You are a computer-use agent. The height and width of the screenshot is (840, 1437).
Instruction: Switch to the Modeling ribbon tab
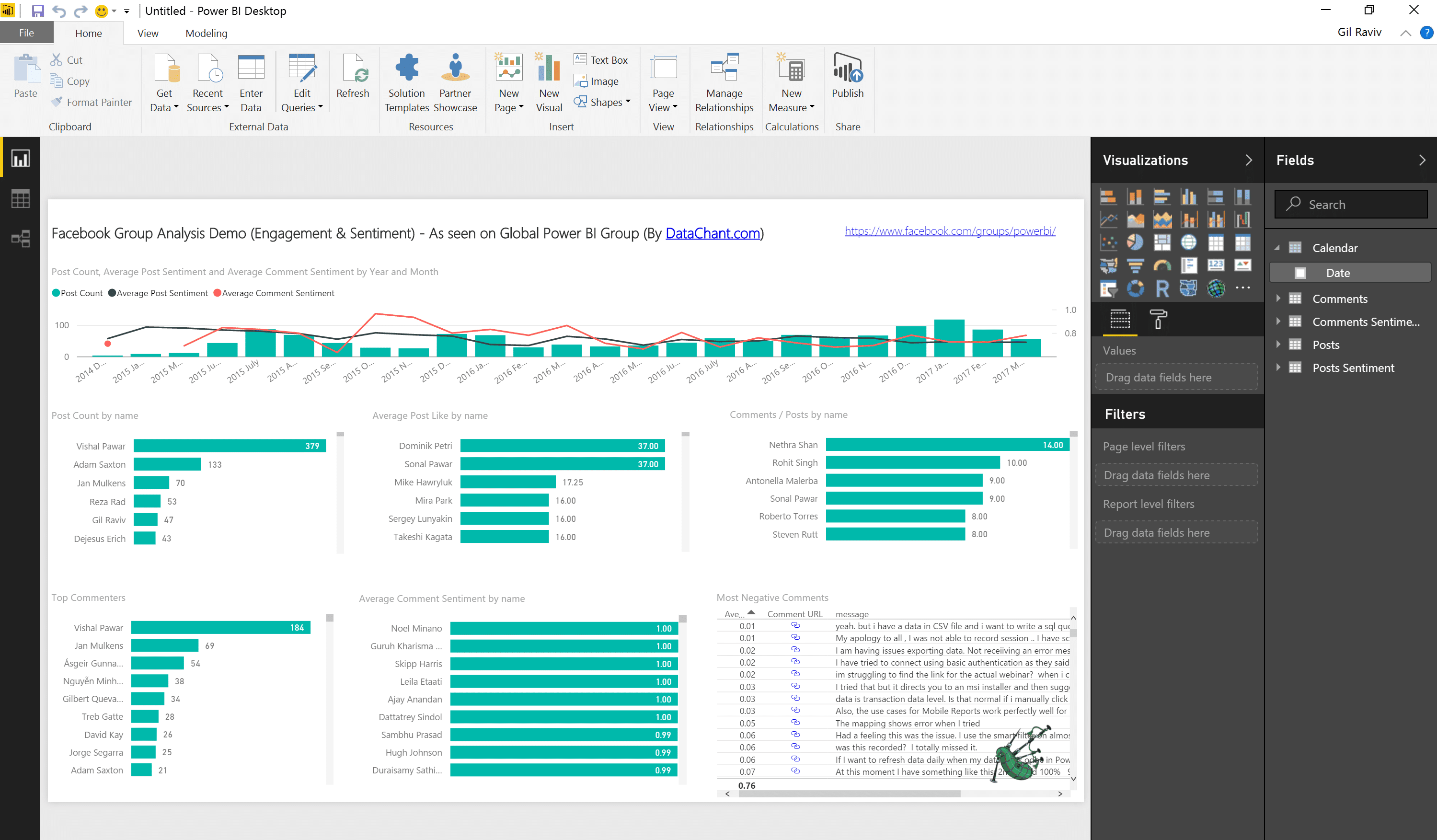pyautogui.click(x=207, y=33)
